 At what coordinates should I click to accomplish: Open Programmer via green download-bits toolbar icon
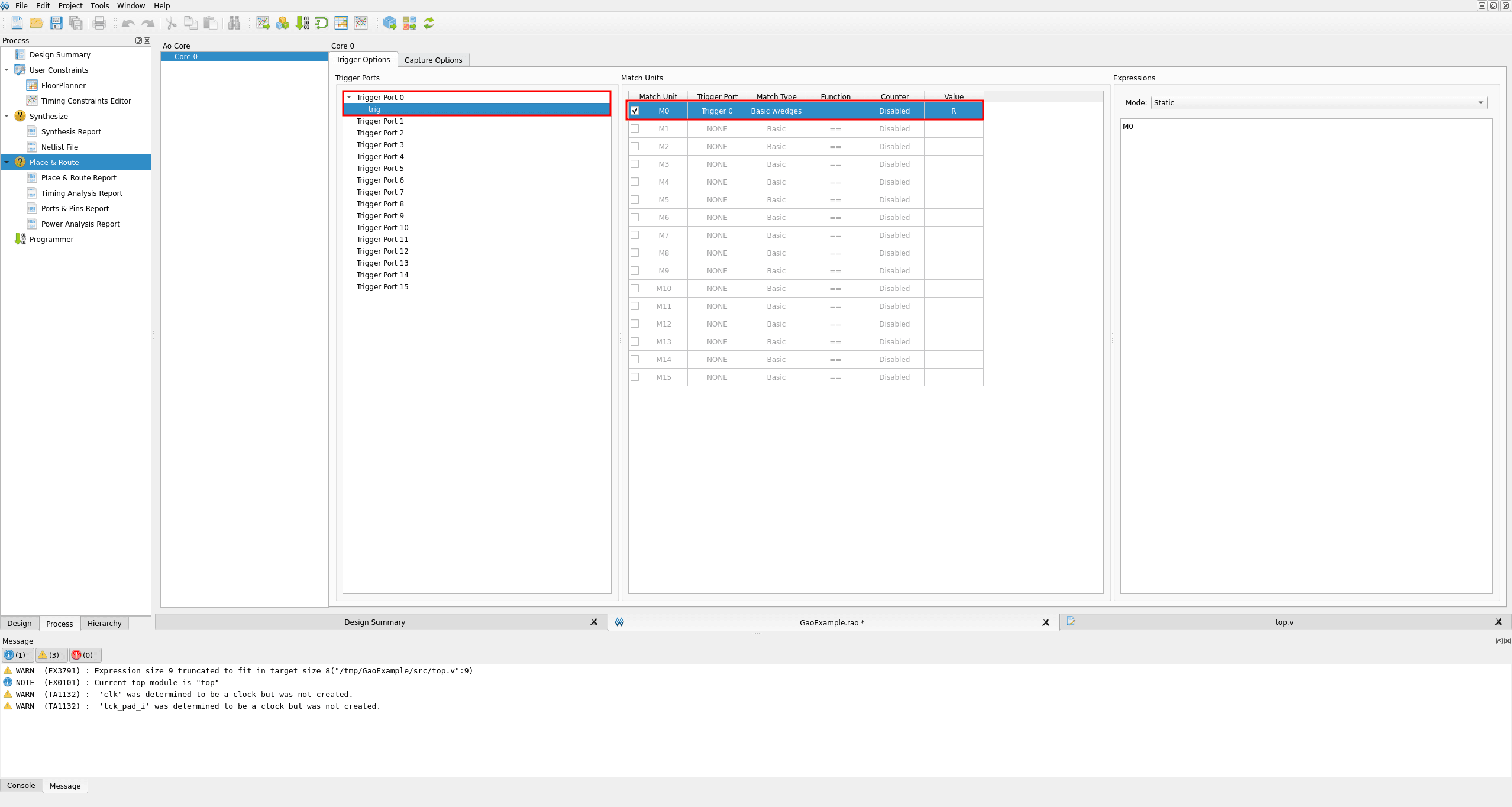(302, 23)
